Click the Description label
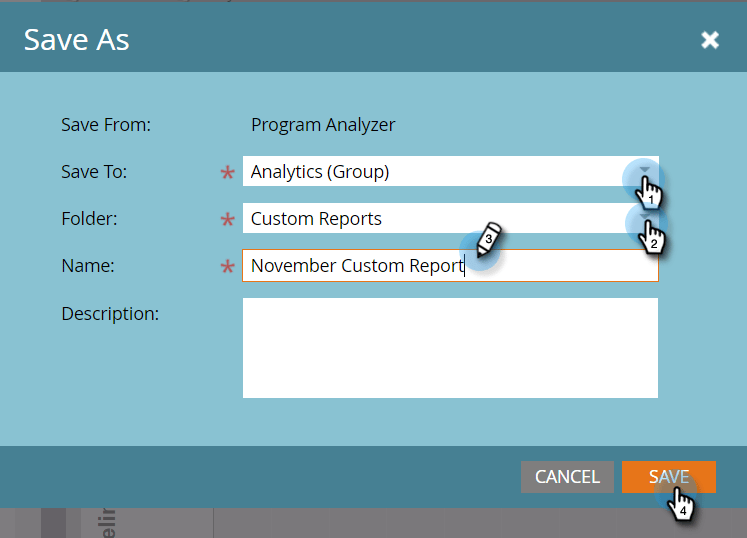The width and height of the screenshot is (747, 538). click(x=110, y=313)
